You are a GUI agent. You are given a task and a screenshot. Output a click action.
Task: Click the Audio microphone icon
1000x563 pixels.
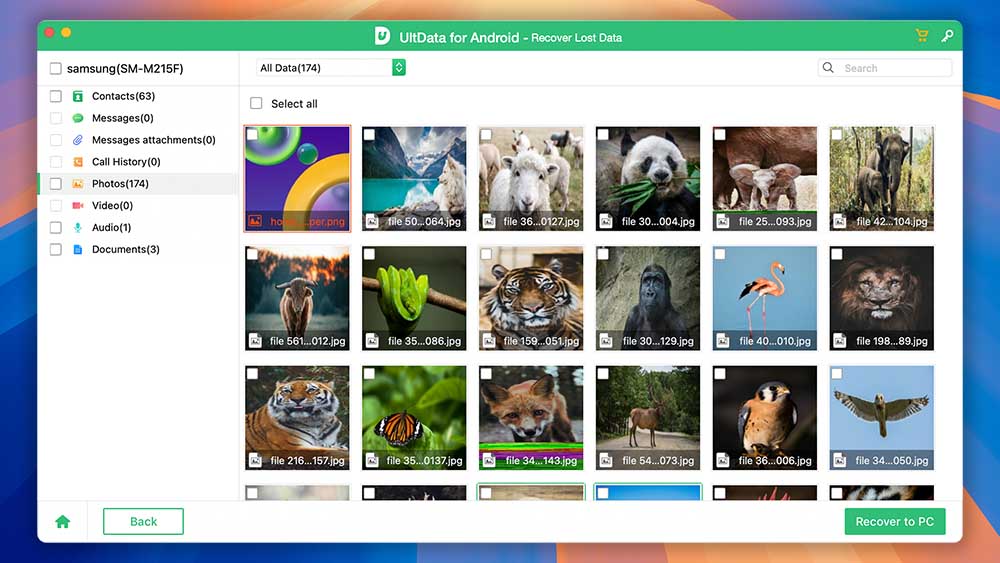pyautogui.click(x=78, y=228)
